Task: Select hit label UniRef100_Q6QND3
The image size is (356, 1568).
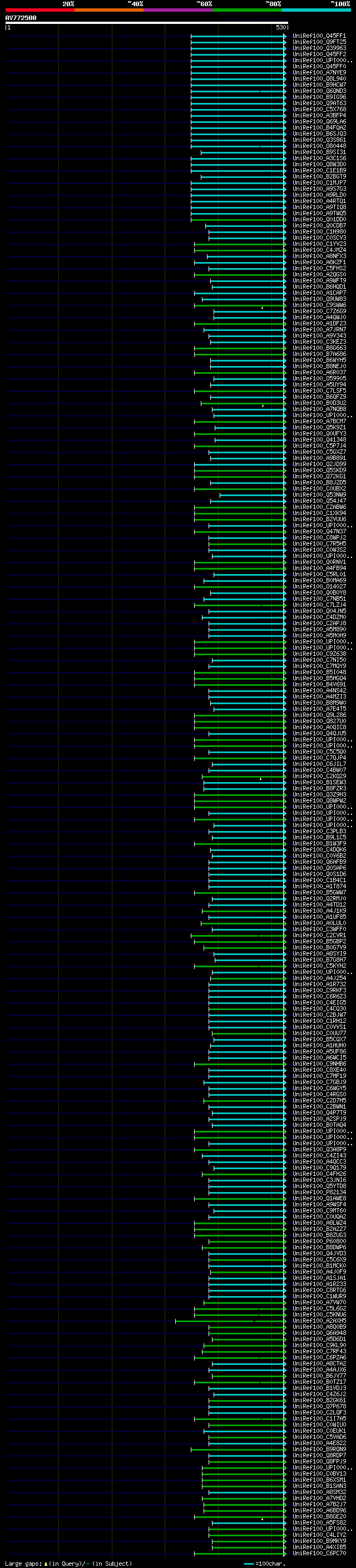Action: 319,91
